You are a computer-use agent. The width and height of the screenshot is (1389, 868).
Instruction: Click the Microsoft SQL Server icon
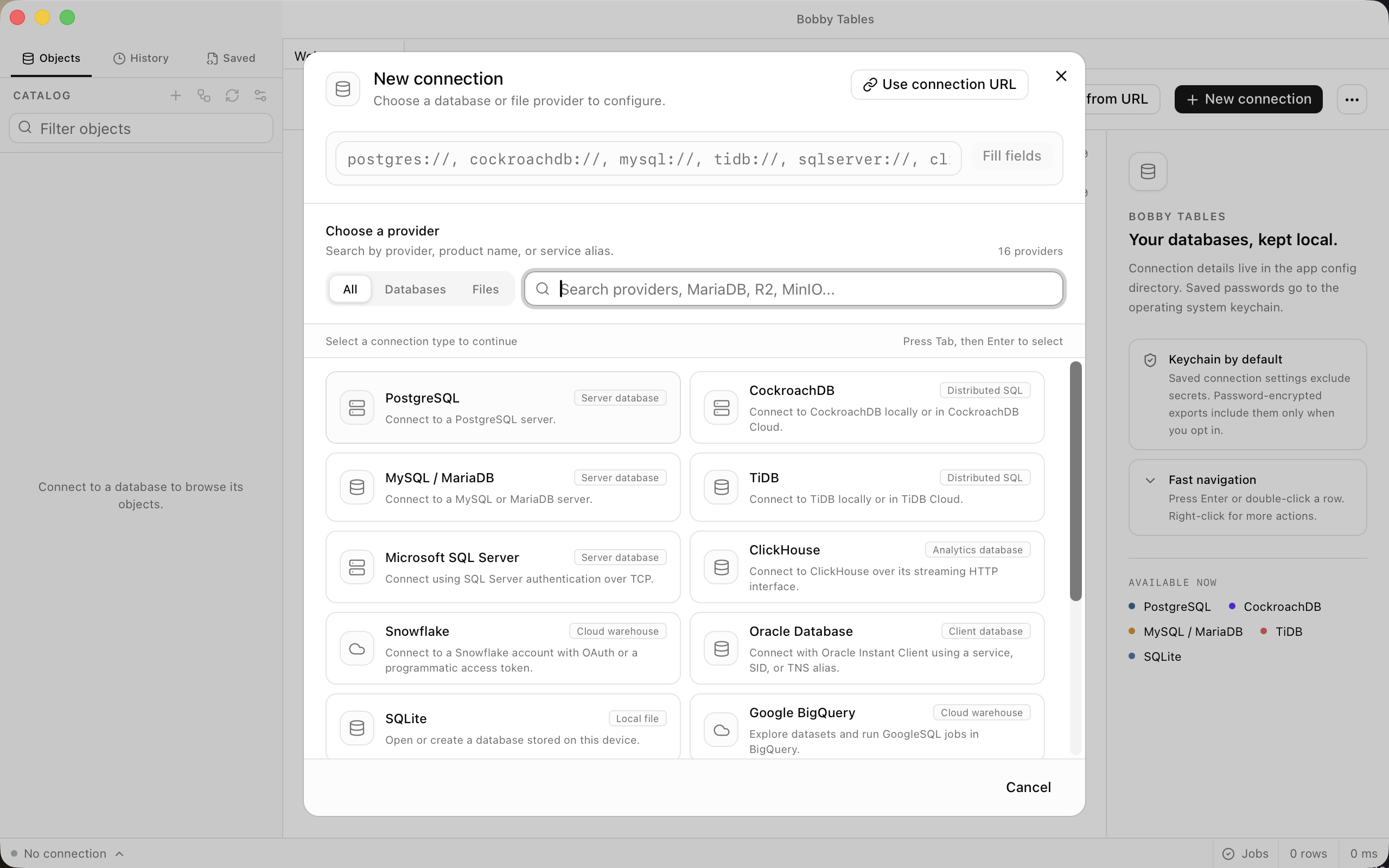click(x=356, y=567)
